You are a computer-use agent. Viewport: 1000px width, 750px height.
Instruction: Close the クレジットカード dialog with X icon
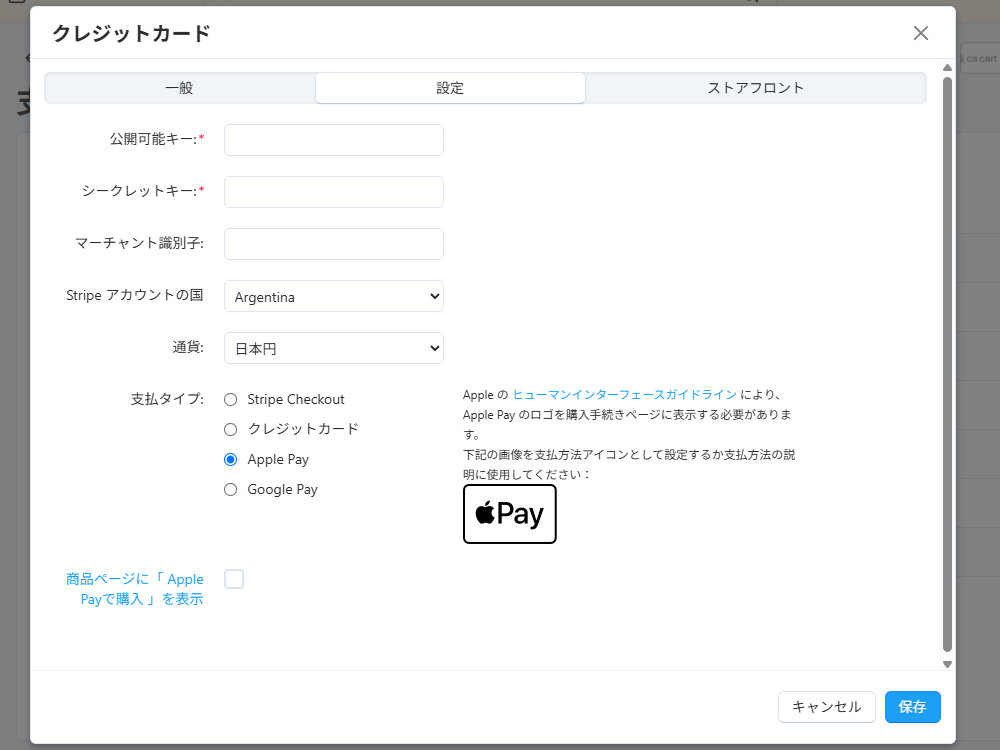coord(921,33)
